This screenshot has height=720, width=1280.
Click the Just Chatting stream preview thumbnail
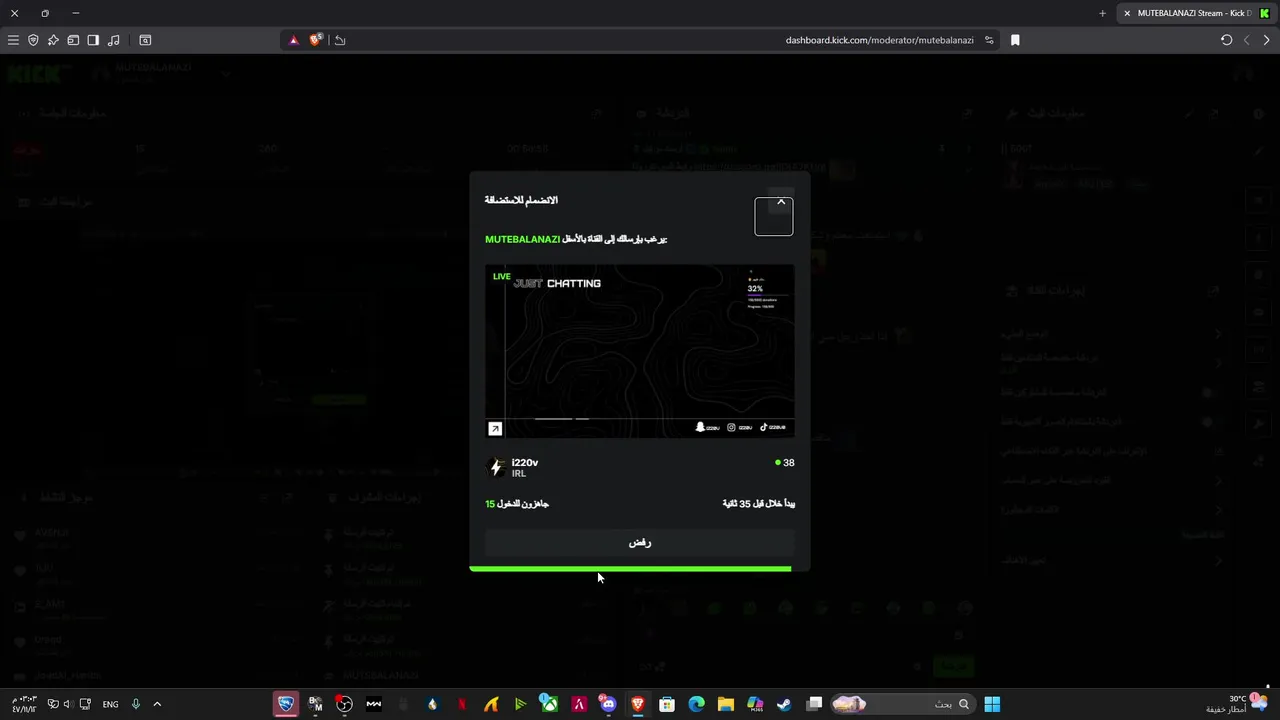tap(640, 351)
